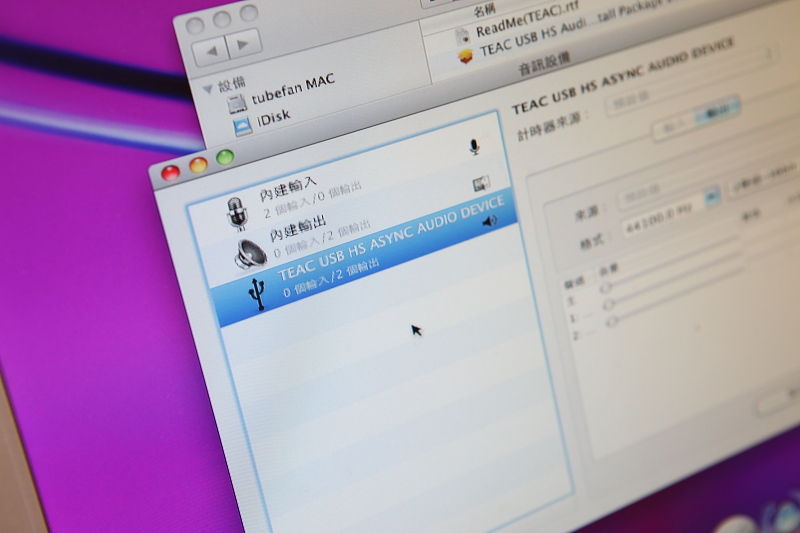Viewport: 800px width, 533px height.
Task: Minimize audio devices window with yellow button
Action: click(198, 165)
